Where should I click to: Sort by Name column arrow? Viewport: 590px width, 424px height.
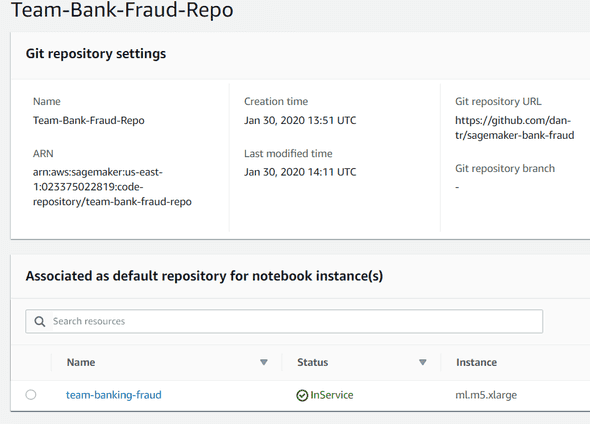tap(264, 362)
